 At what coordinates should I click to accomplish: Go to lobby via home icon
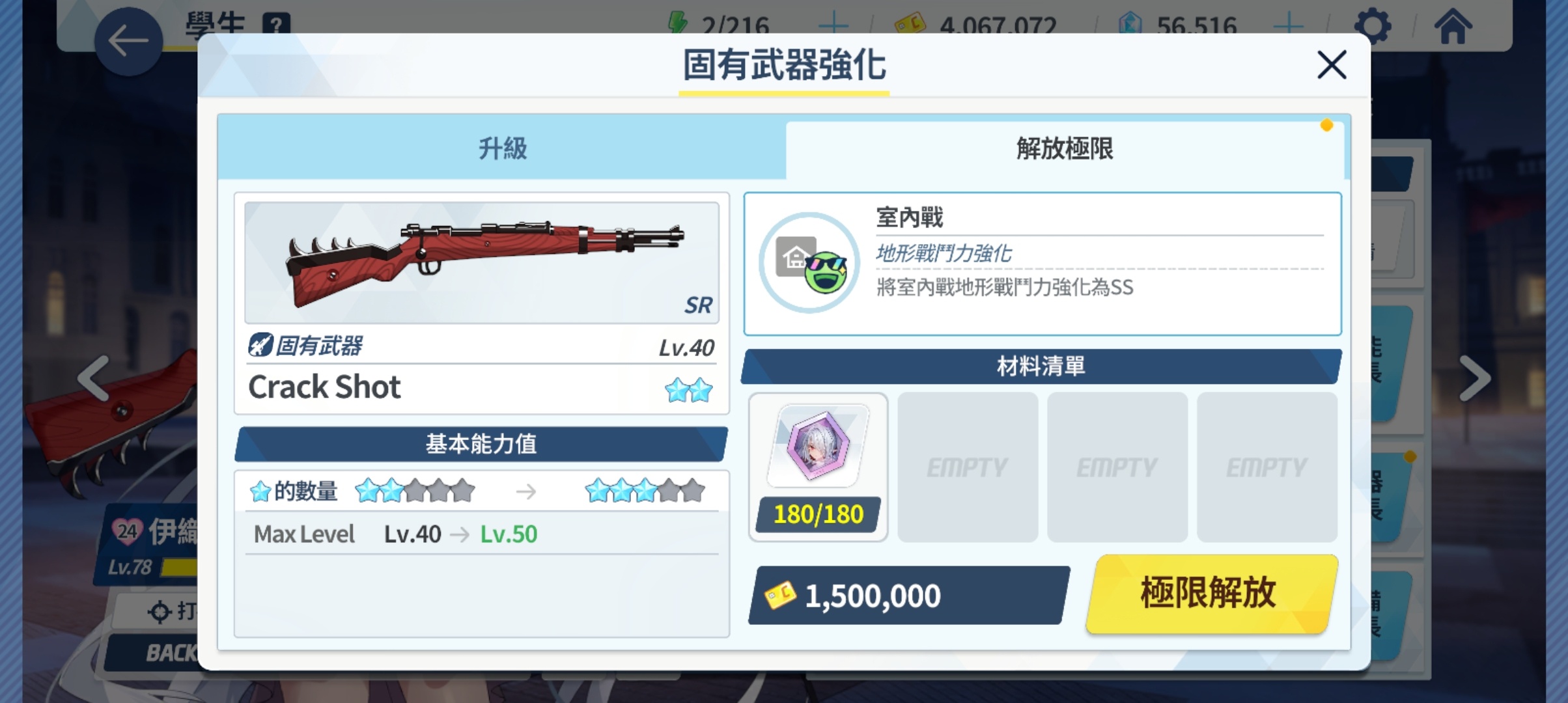point(1453,26)
